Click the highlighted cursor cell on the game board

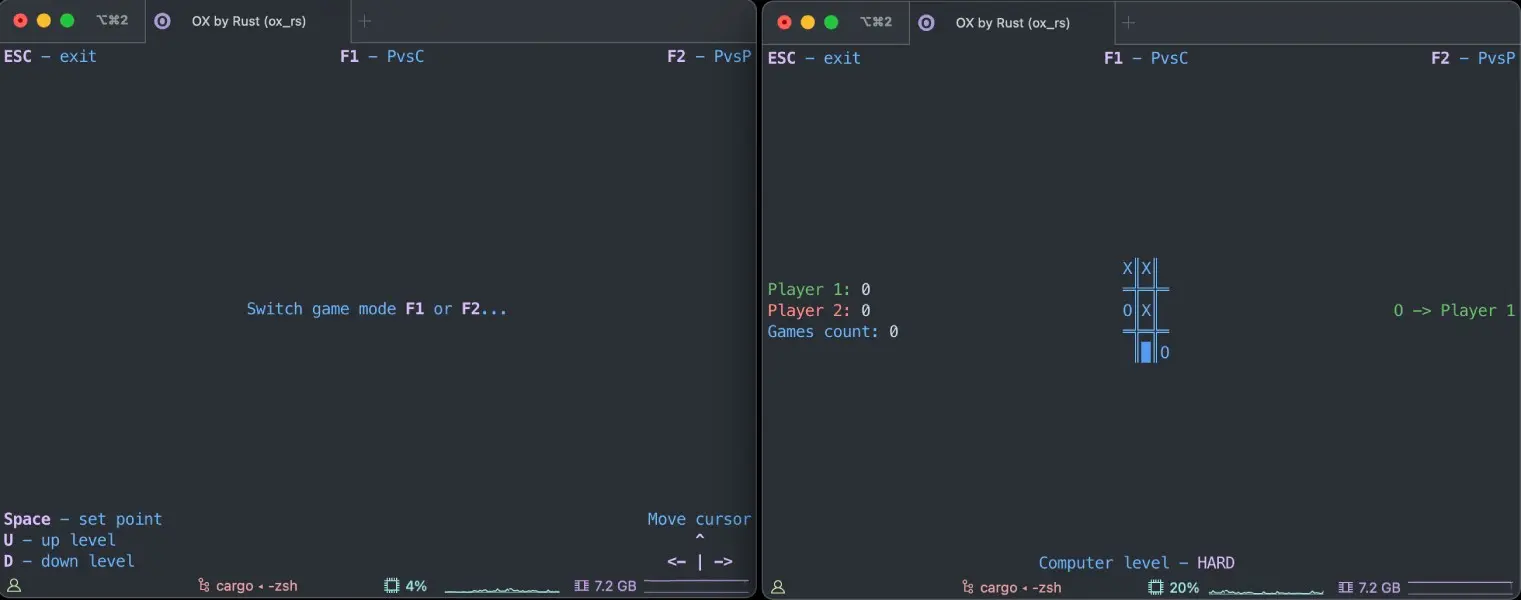tap(1146, 352)
